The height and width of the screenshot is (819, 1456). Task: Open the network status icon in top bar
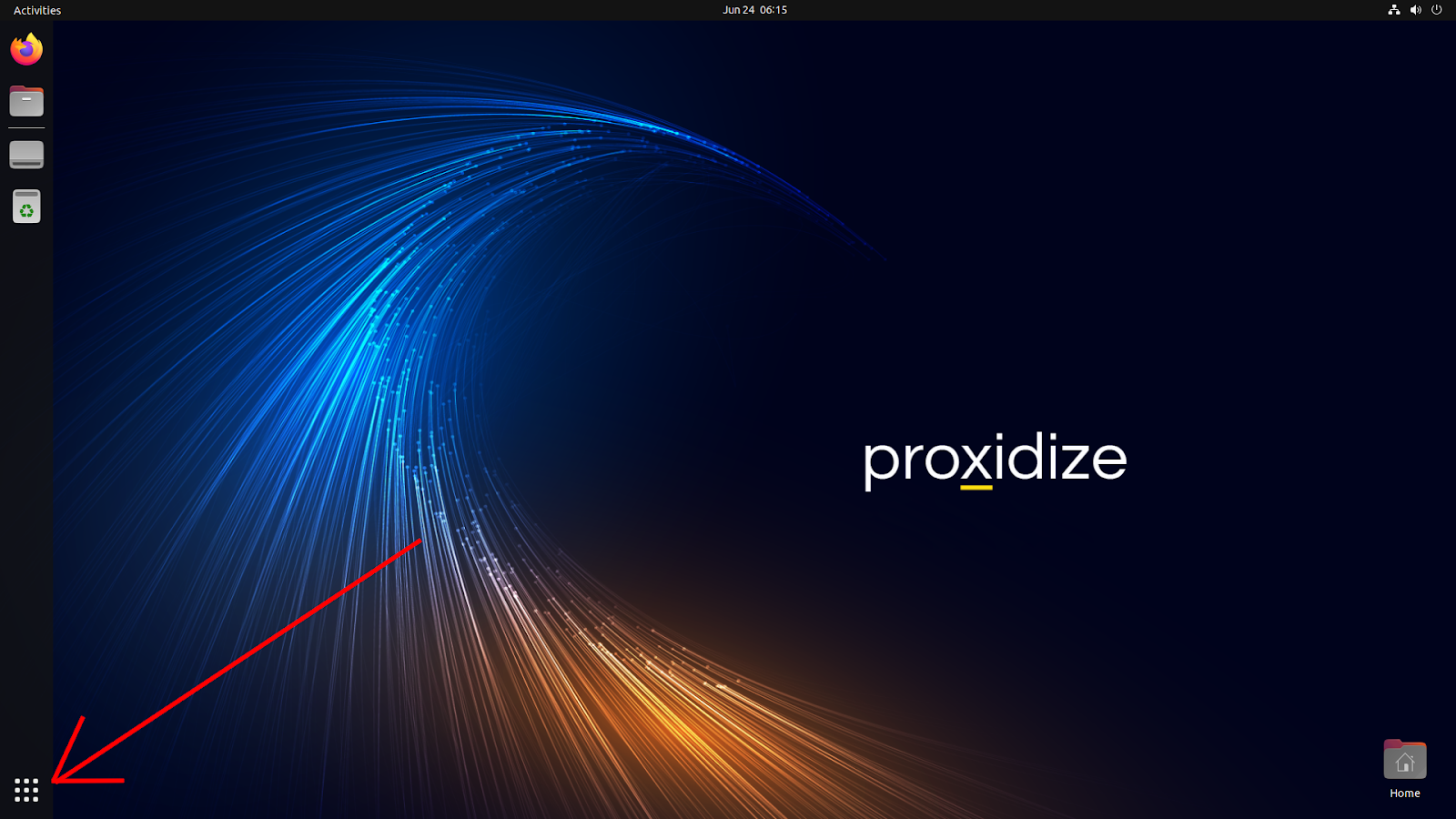tap(1394, 10)
